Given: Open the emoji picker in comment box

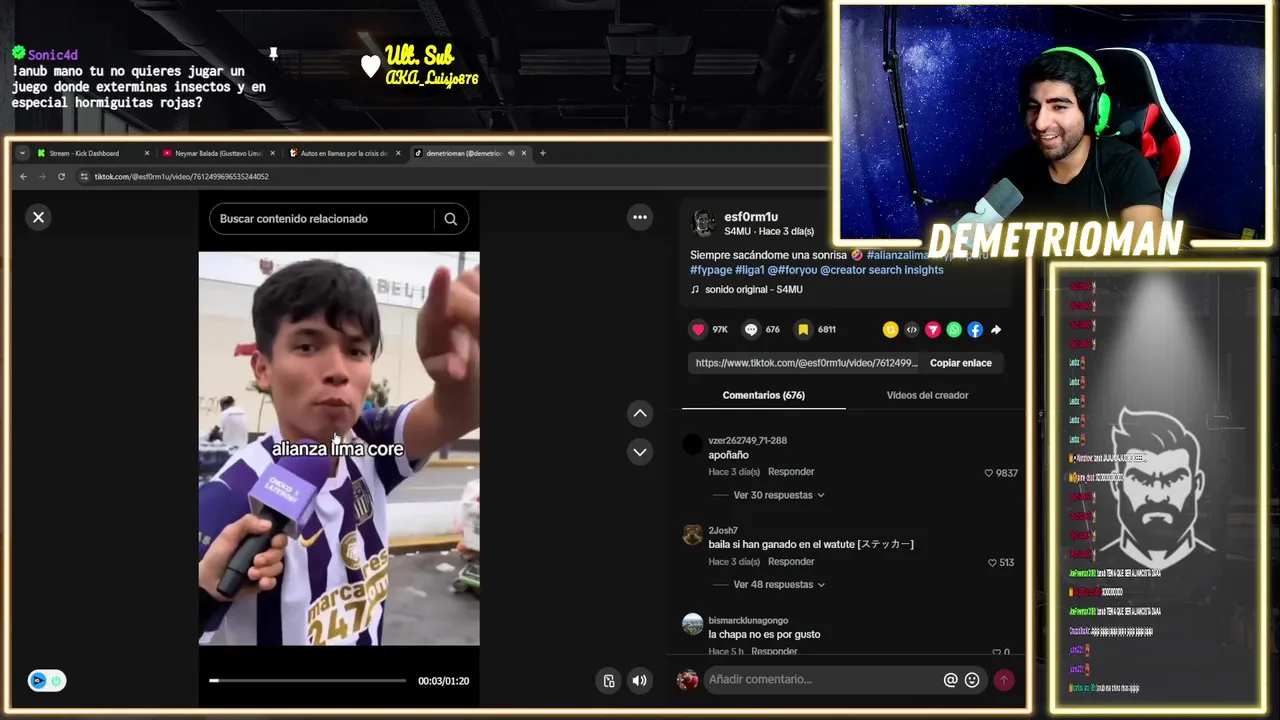Looking at the screenshot, I should click(x=972, y=680).
